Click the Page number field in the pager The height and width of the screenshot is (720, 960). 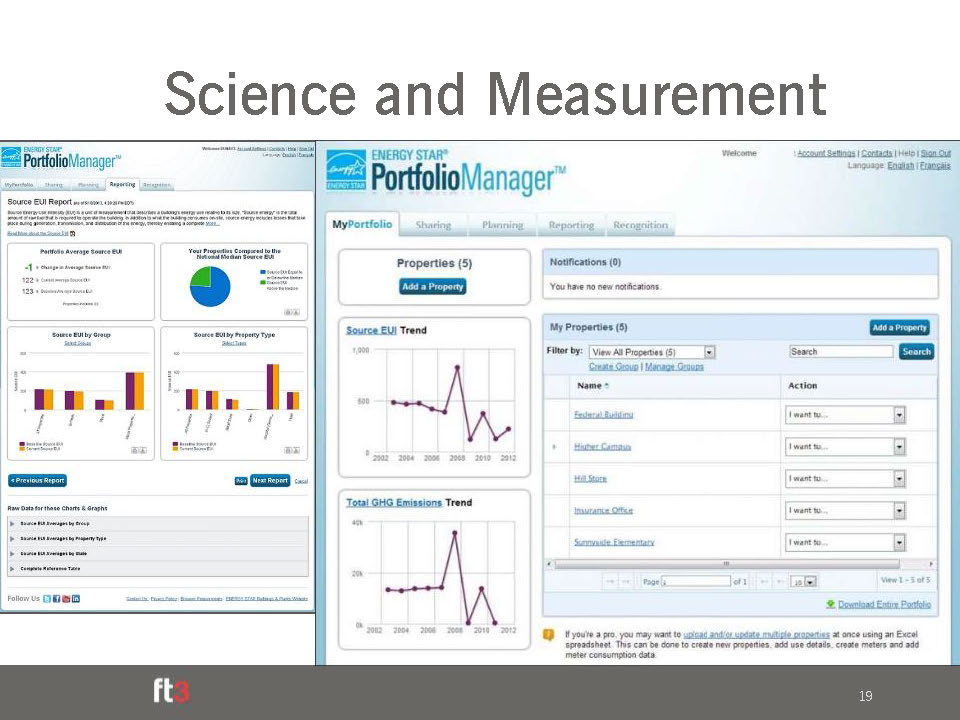[696, 581]
